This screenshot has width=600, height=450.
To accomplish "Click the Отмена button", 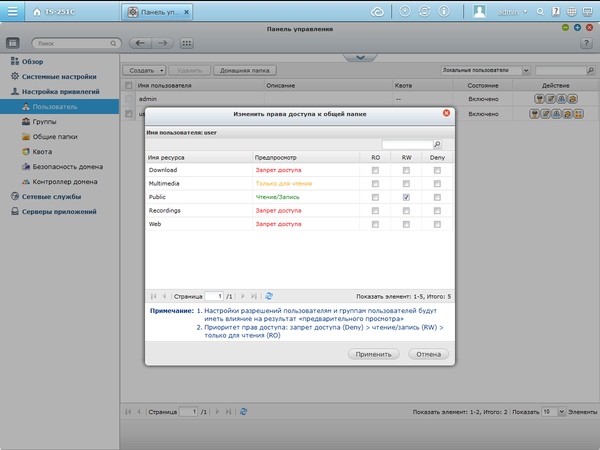I will click(x=429, y=354).
